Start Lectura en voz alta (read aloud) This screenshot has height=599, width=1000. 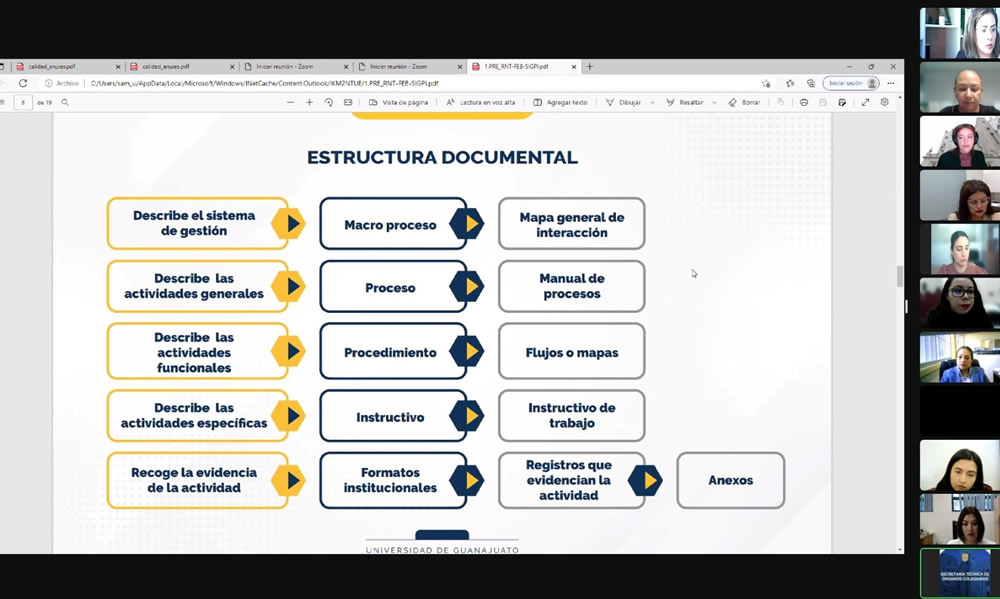pos(480,102)
